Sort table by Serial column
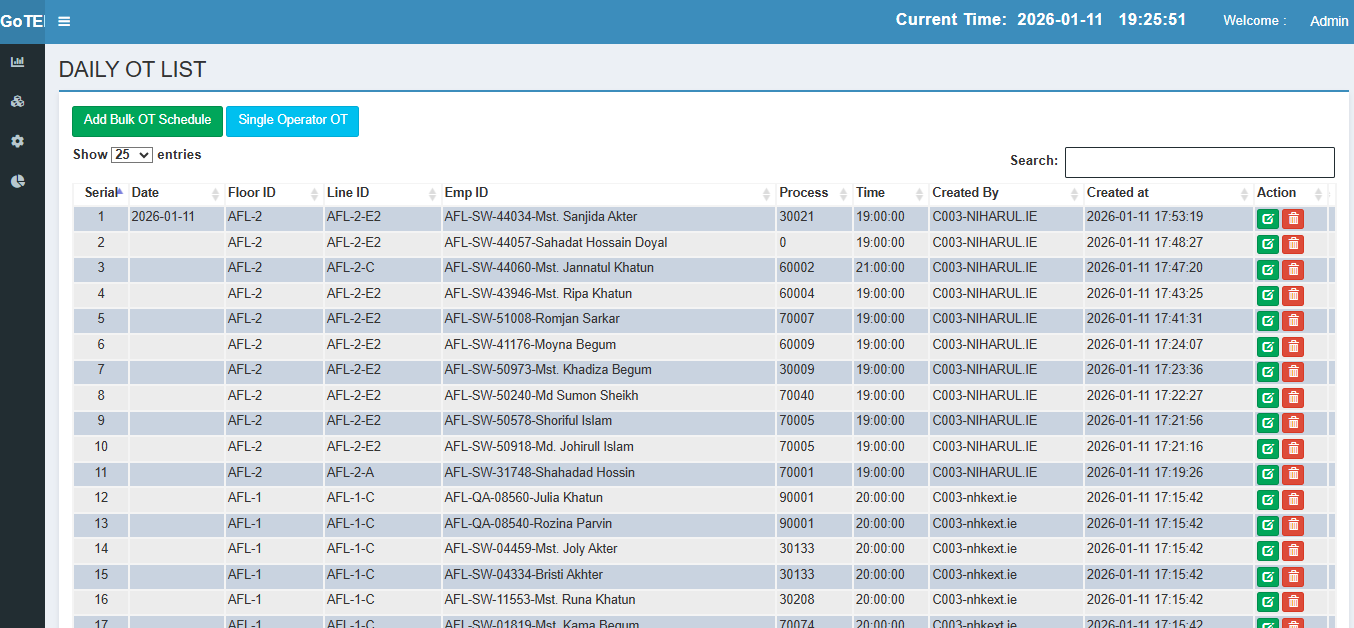 [101, 193]
